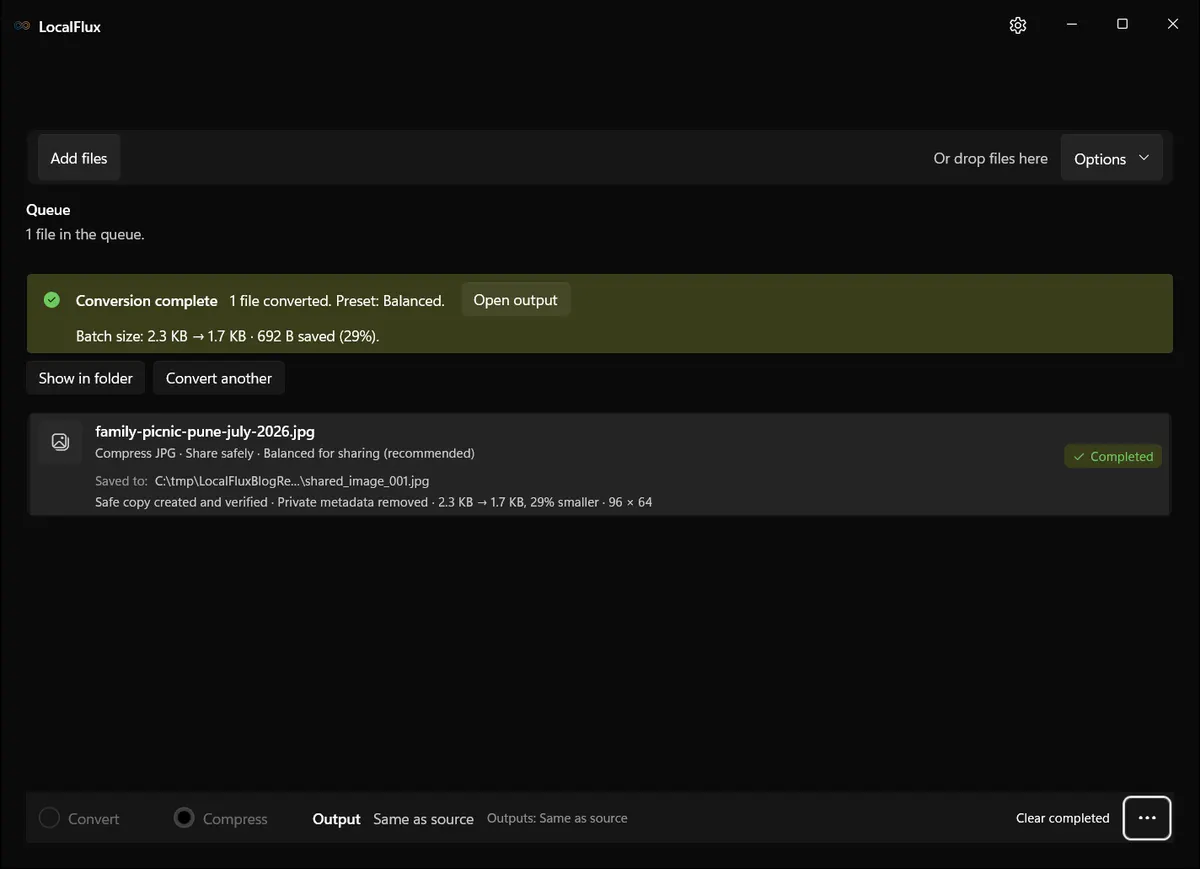Click '1 file converted. Preset: Balanced.' text
This screenshot has height=869, width=1200.
[x=337, y=300]
